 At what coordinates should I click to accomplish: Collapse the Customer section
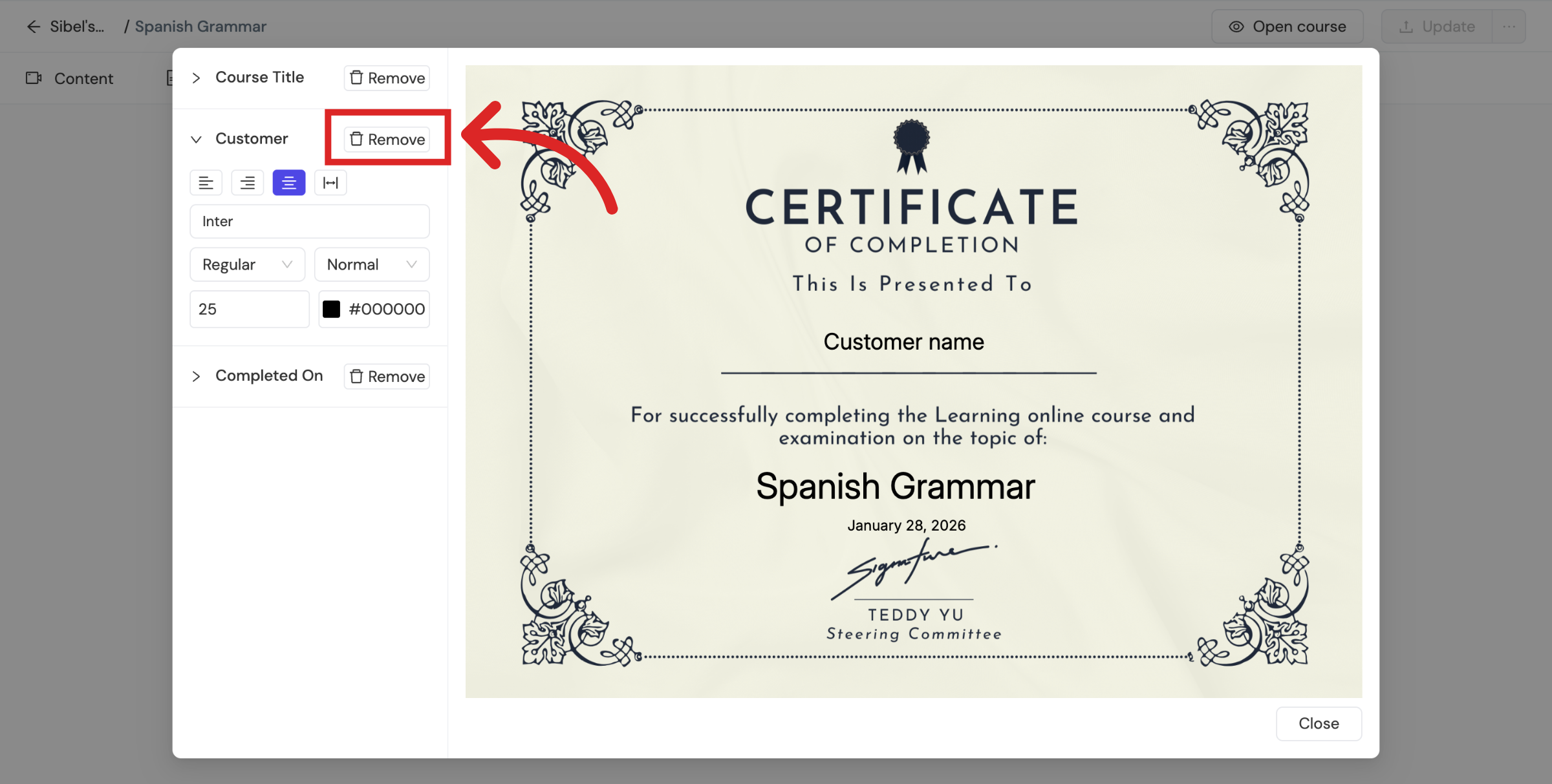click(196, 140)
